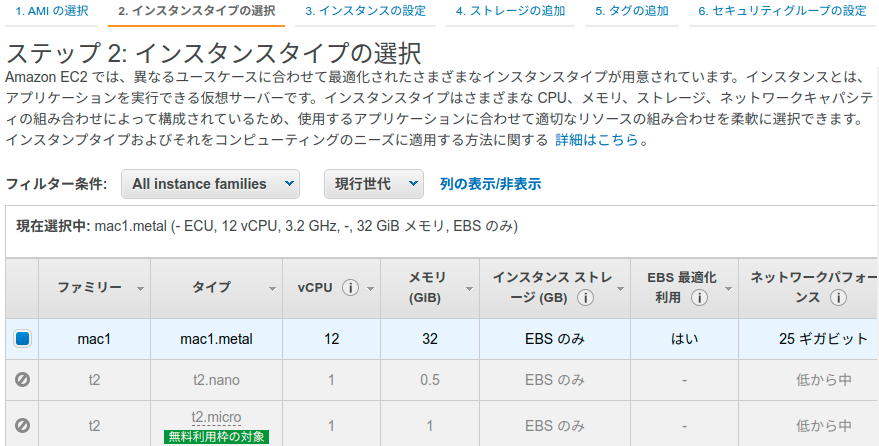Click the ネットワークパフォーマンス info icon
The image size is (879, 446).
[838, 298]
